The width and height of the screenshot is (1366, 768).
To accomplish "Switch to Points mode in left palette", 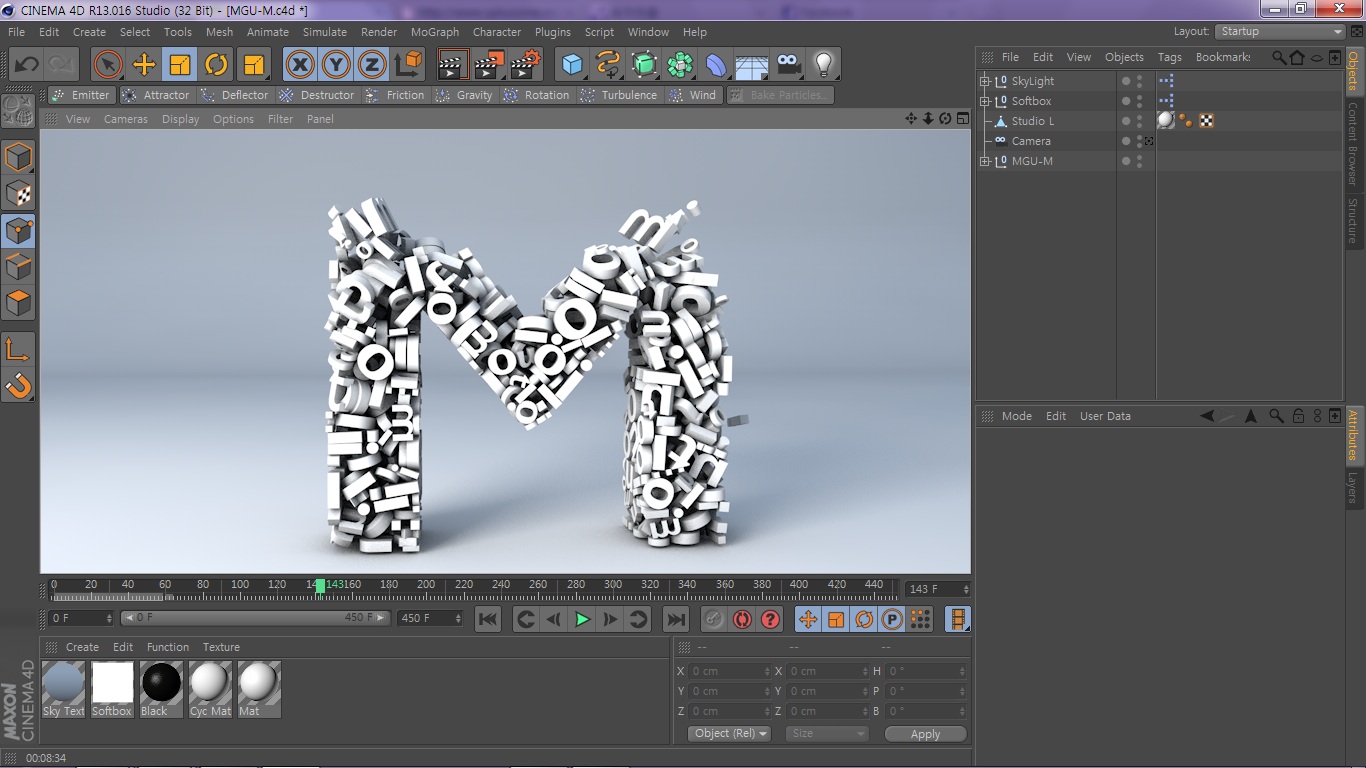I will tap(19, 230).
